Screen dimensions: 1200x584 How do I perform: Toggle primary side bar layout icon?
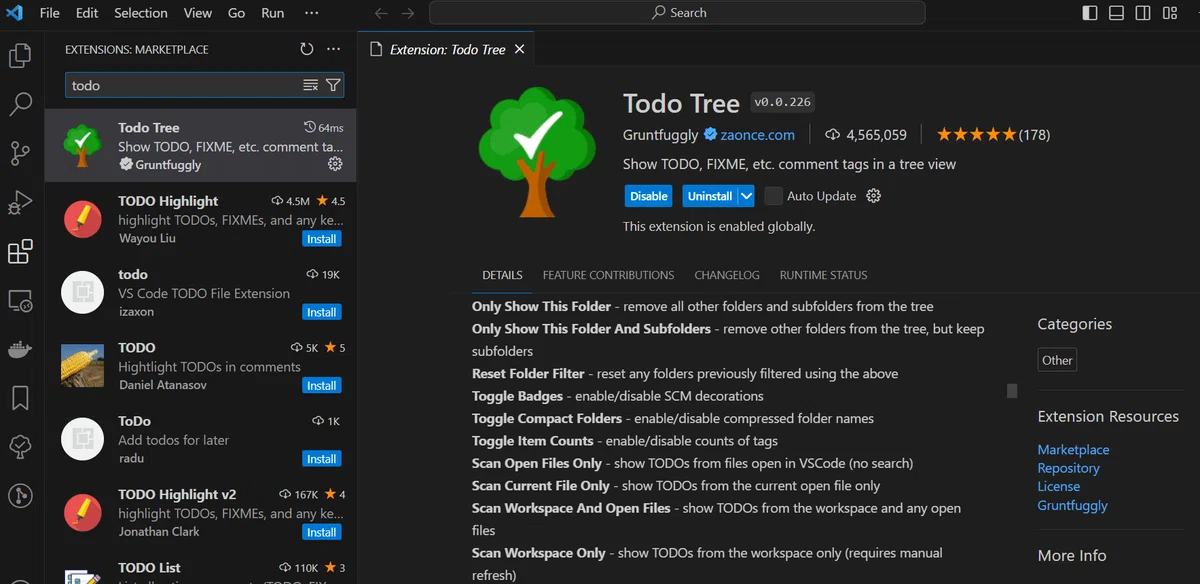coord(1090,13)
